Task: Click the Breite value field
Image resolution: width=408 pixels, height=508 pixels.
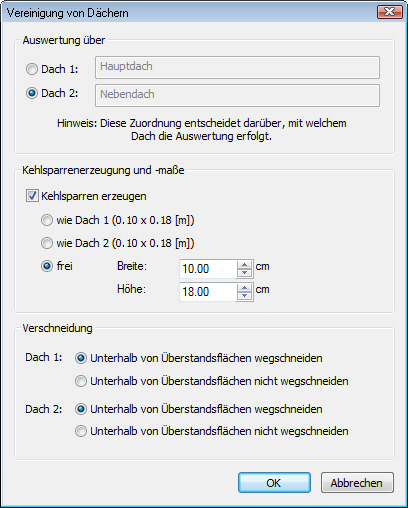Action: (208, 269)
